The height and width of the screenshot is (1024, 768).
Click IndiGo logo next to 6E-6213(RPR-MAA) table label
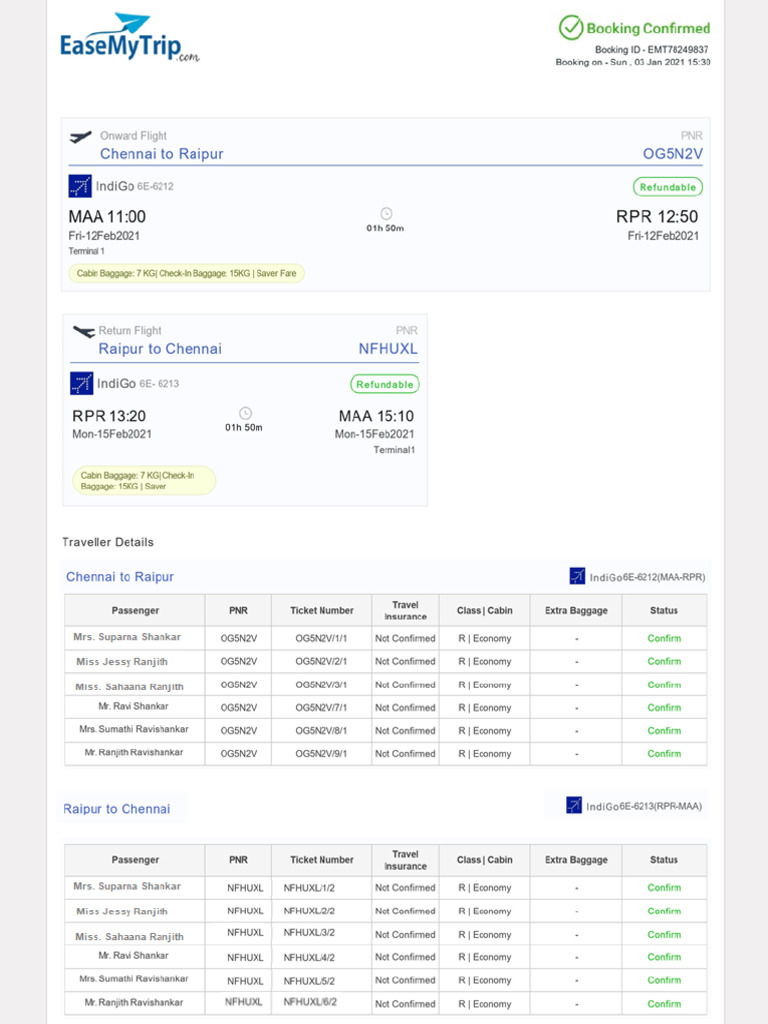coord(574,805)
